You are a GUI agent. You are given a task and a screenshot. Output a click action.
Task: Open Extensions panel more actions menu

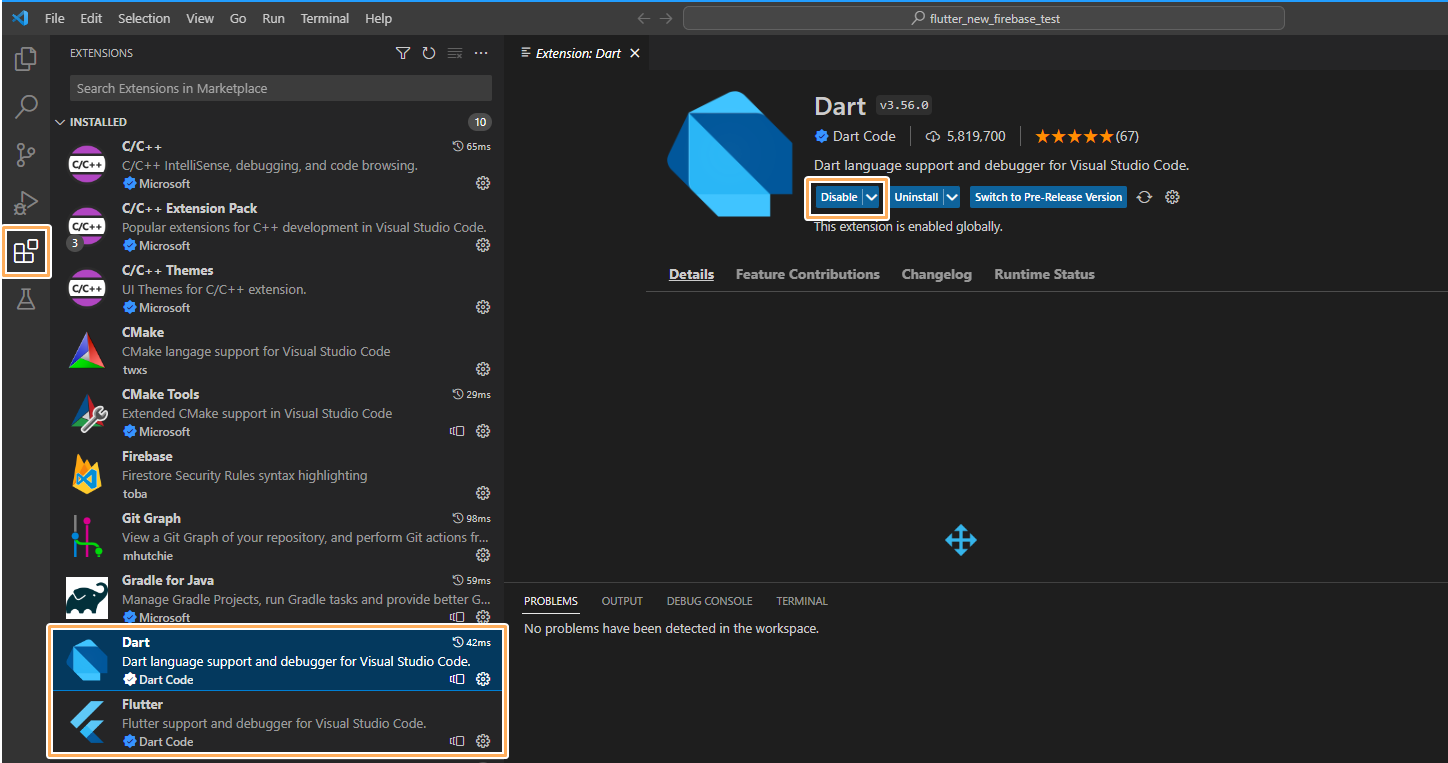pyautogui.click(x=481, y=53)
